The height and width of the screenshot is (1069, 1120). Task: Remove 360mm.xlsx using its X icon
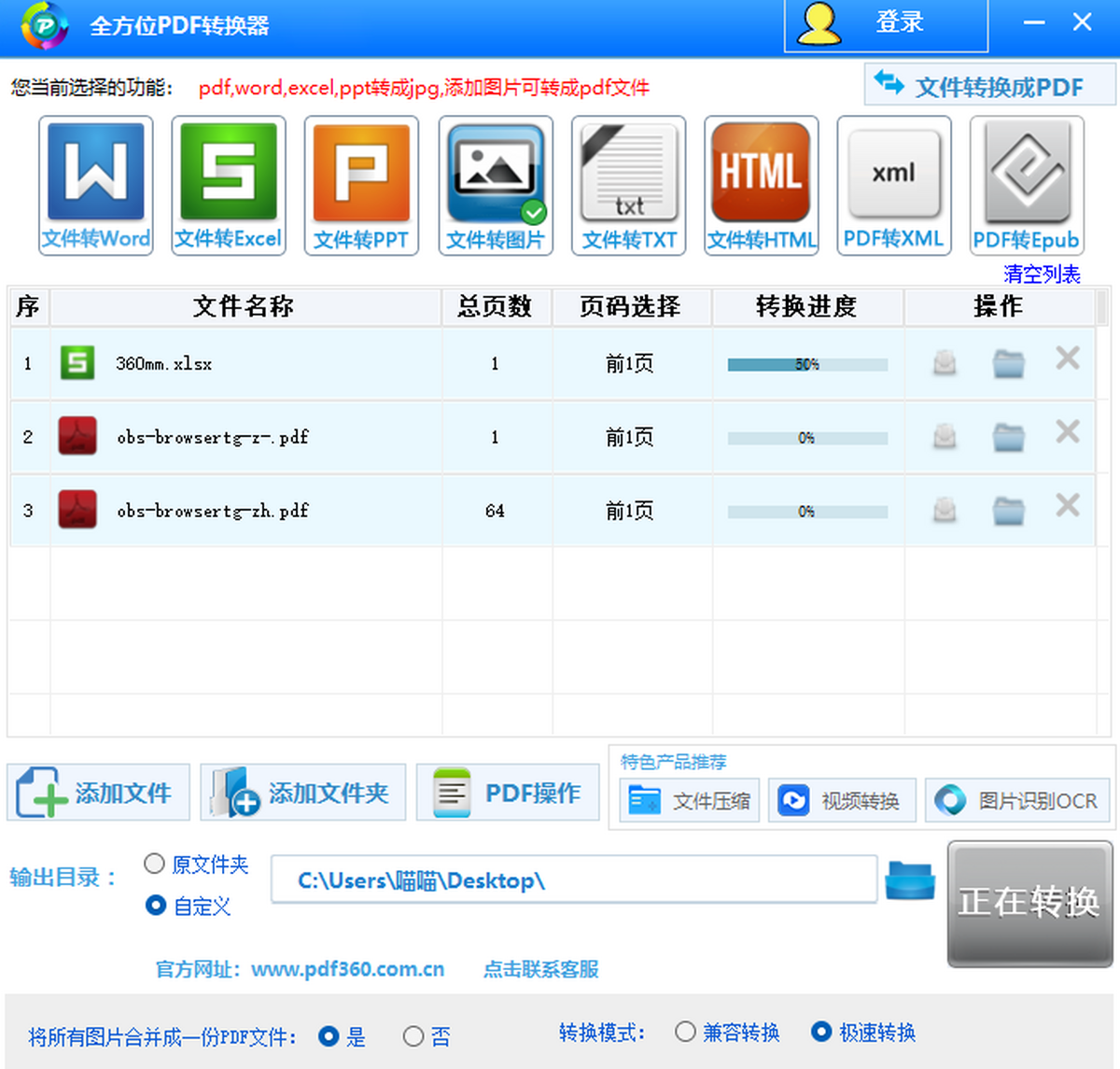click(1067, 359)
